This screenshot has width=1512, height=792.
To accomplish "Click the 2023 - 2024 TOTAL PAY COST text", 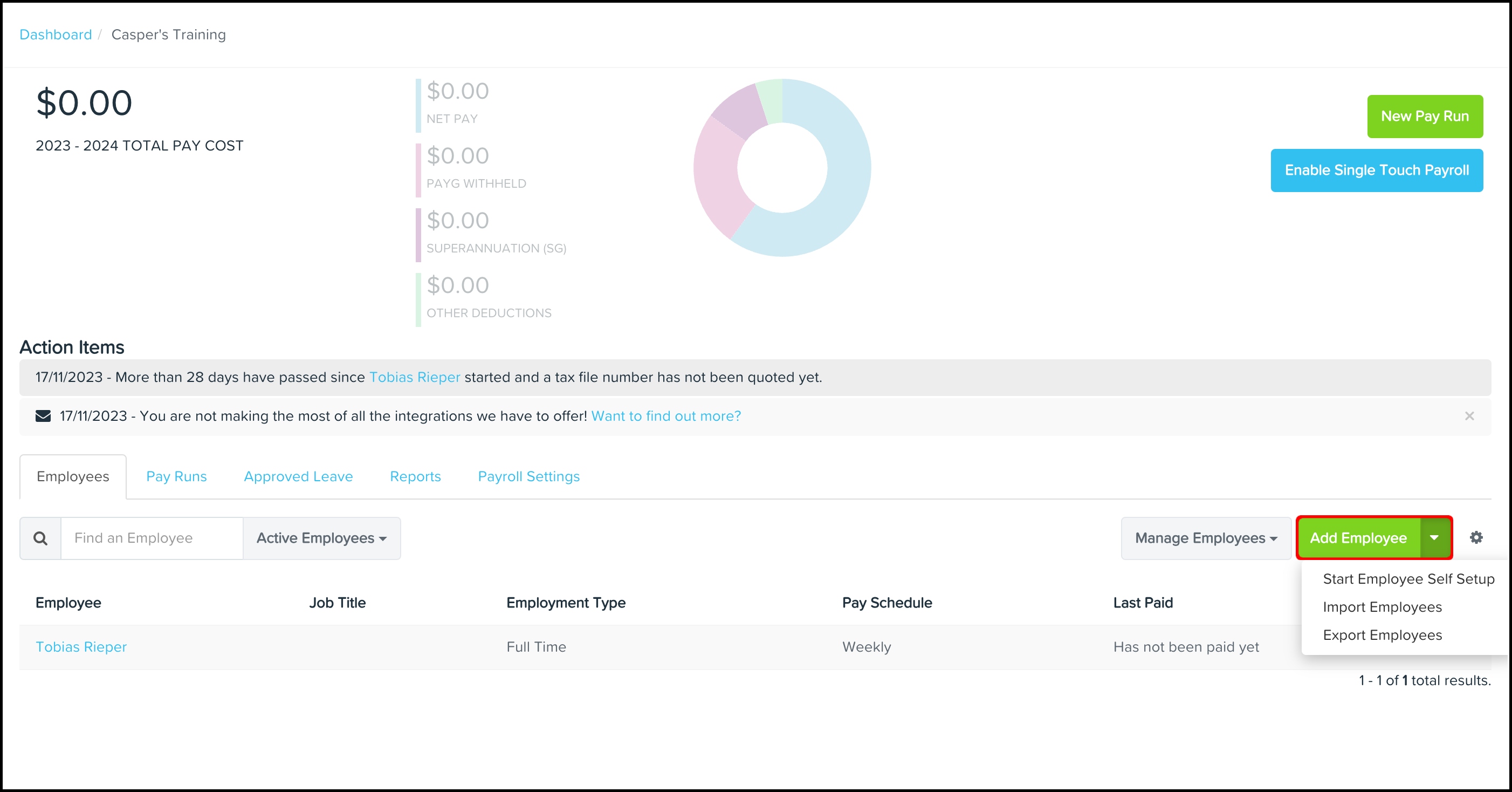I will (x=139, y=146).
